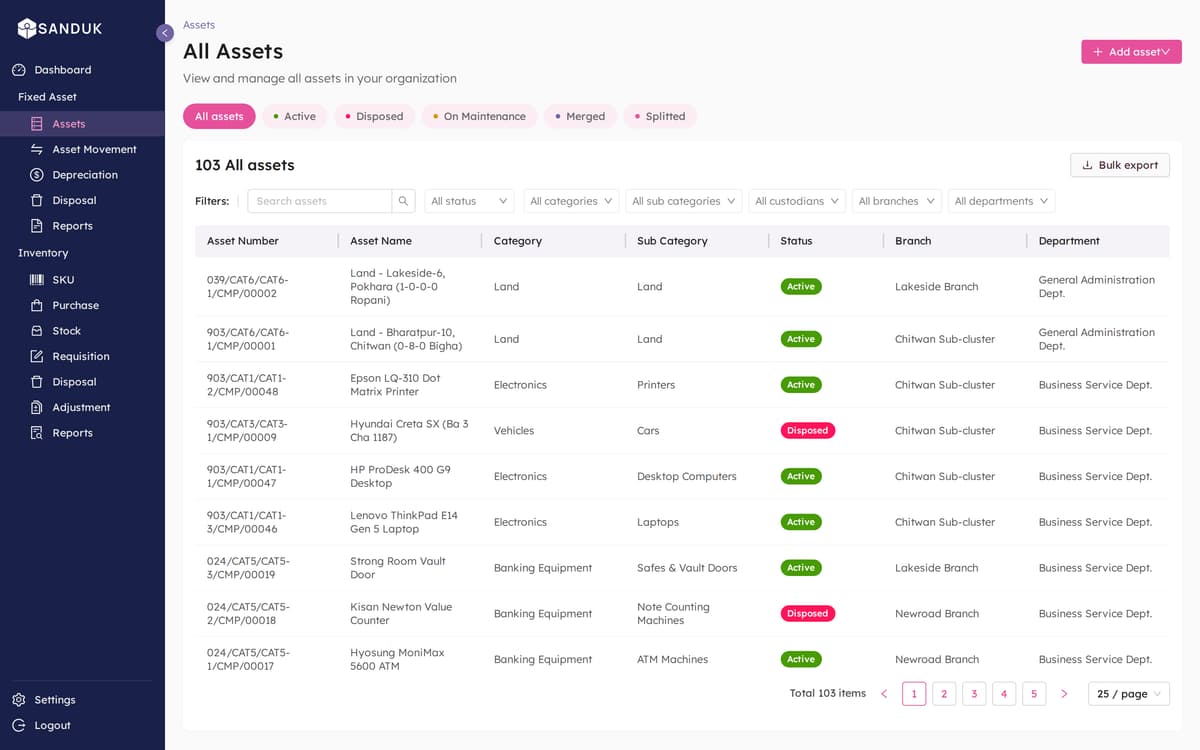Screen dimensions: 1200x750
Task: Click the search magnifier button
Action: click(404, 201)
